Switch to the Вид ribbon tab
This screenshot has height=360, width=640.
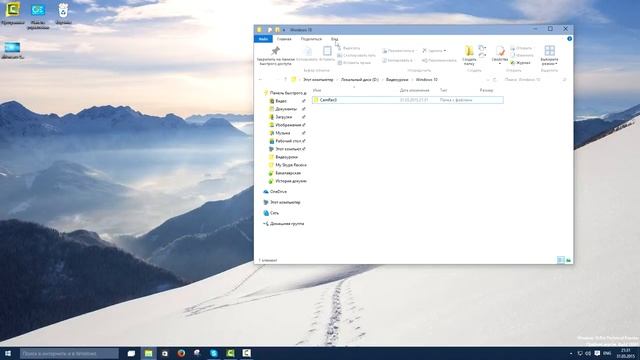(x=334, y=39)
